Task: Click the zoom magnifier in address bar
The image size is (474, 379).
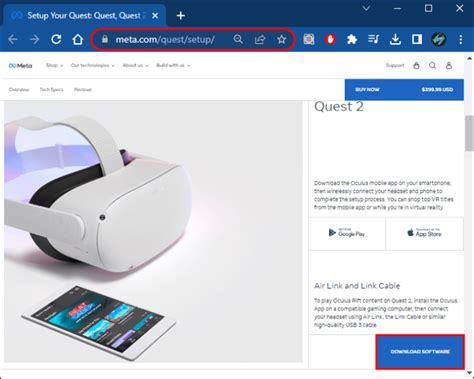Action: [x=238, y=39]
